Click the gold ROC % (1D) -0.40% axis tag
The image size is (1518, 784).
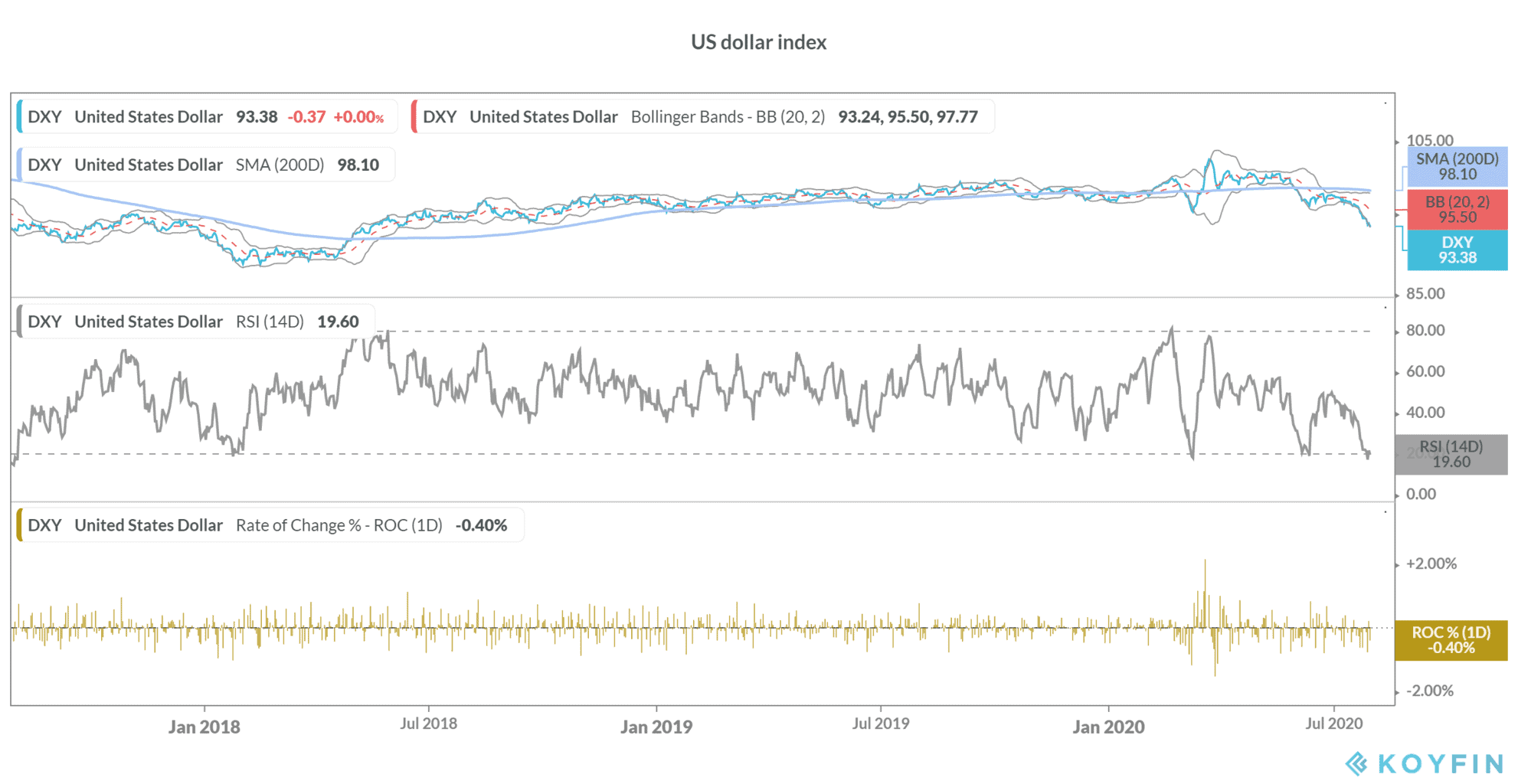click(x=1451, y=640)
